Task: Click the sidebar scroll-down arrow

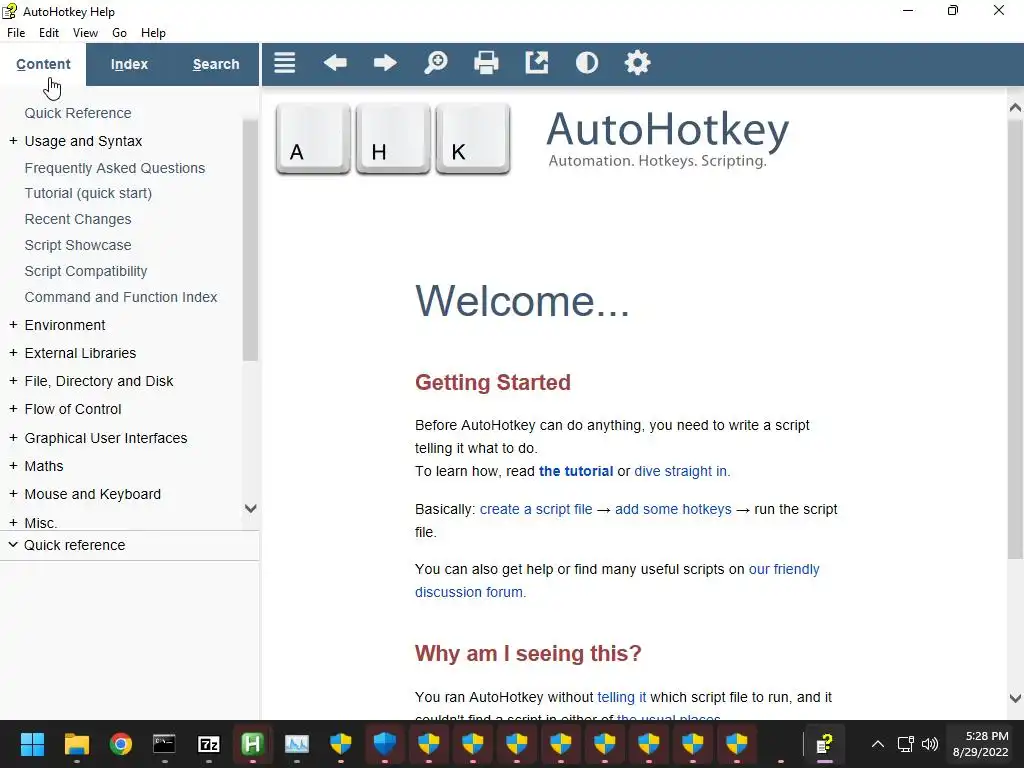Action: (250, 508)
